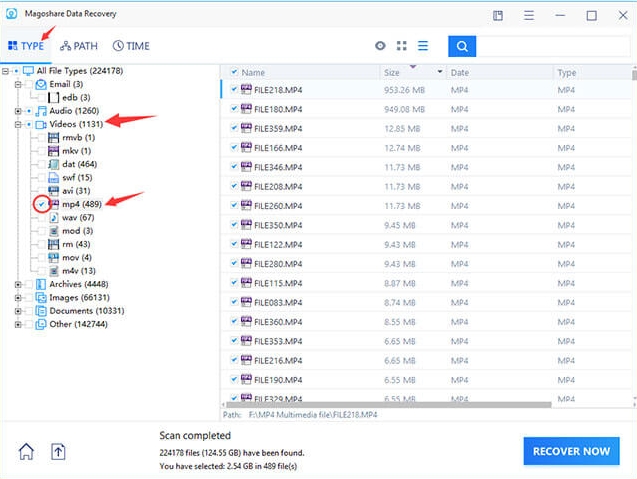The width and height of the screenshot is (637, 479).
Task: Go to home screen icon
Action: 27,451
